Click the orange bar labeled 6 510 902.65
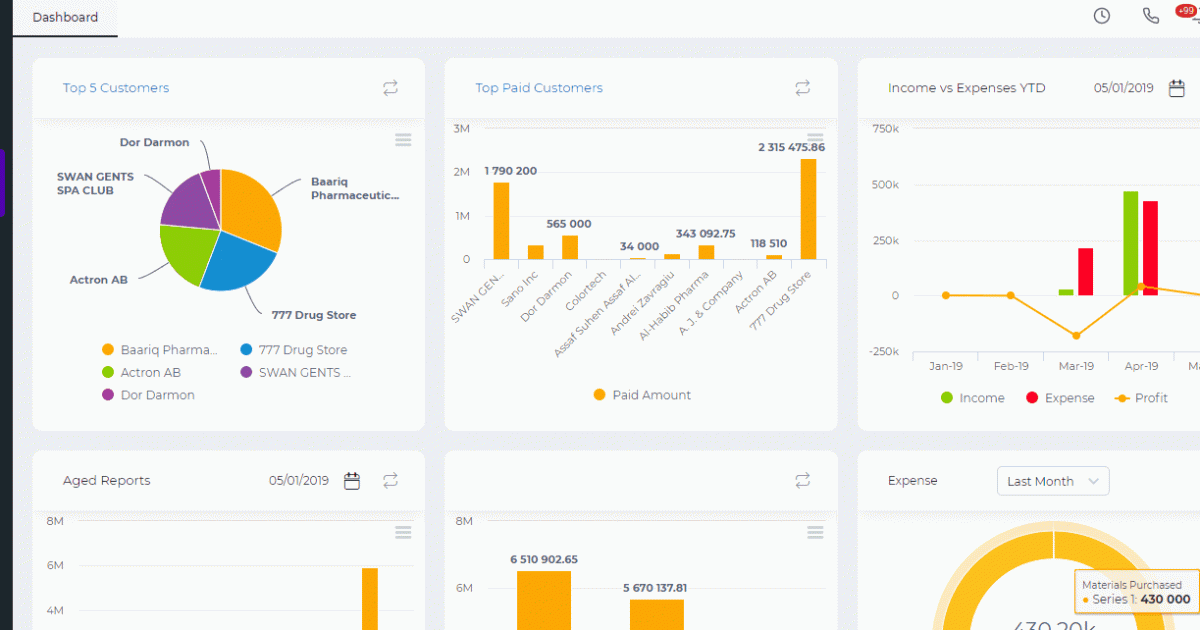Image resolution: width=1200 pixels, height=630 pixels. coord(543,600)
